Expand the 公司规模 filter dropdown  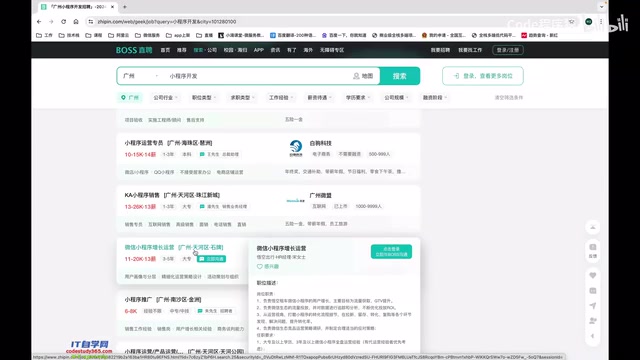click(x=396, y=98)
